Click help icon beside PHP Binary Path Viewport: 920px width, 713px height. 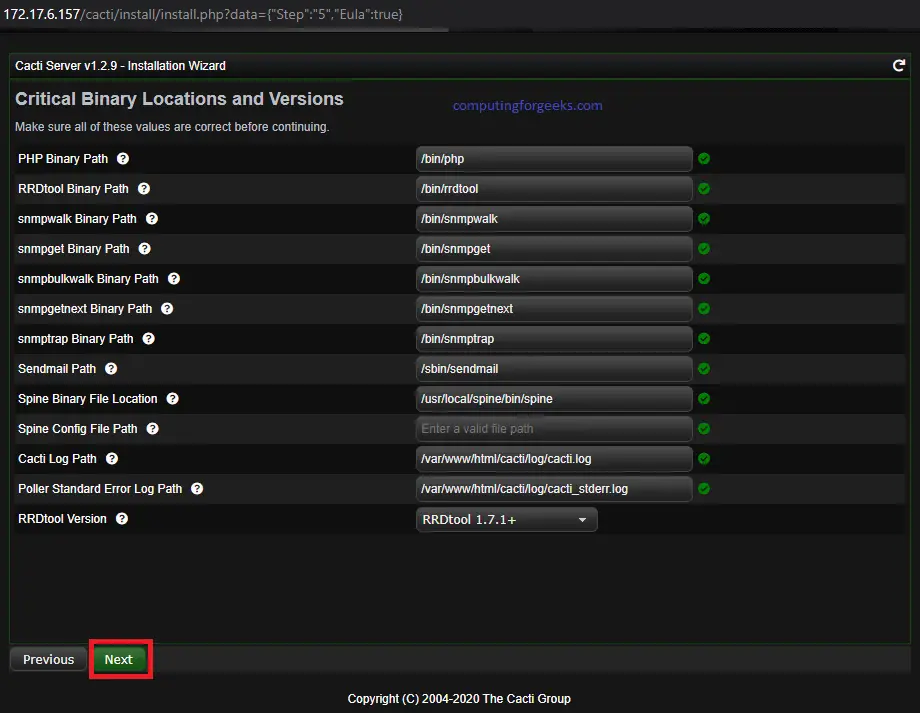(x=123, y=158)
